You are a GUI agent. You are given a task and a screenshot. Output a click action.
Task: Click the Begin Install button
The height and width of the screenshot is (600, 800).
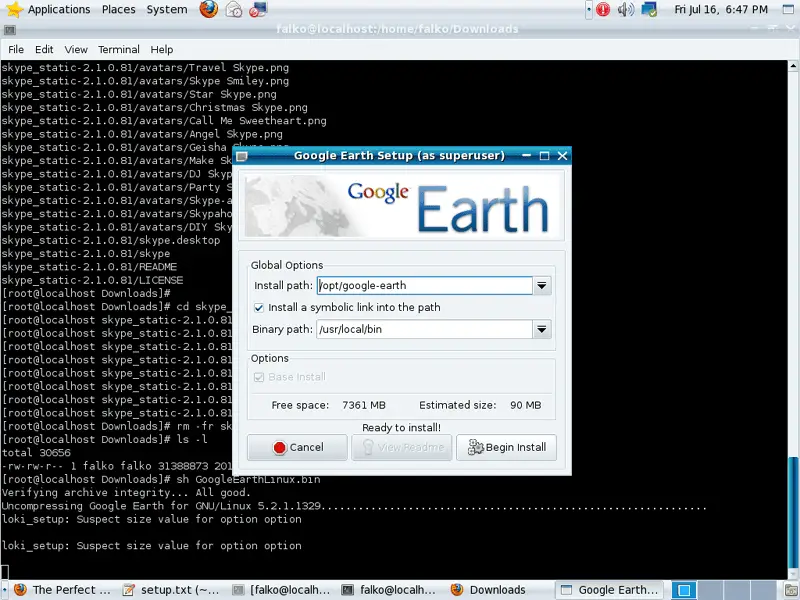point(506,447)
